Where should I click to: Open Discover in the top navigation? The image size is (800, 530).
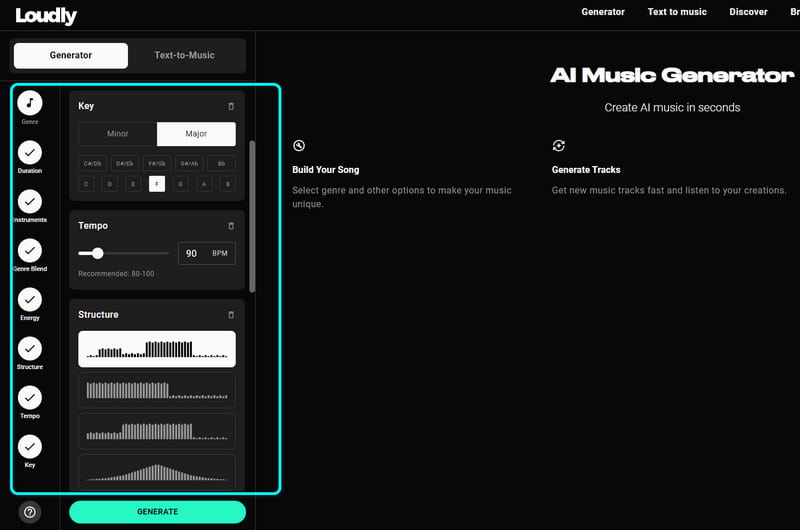point(748,12)
